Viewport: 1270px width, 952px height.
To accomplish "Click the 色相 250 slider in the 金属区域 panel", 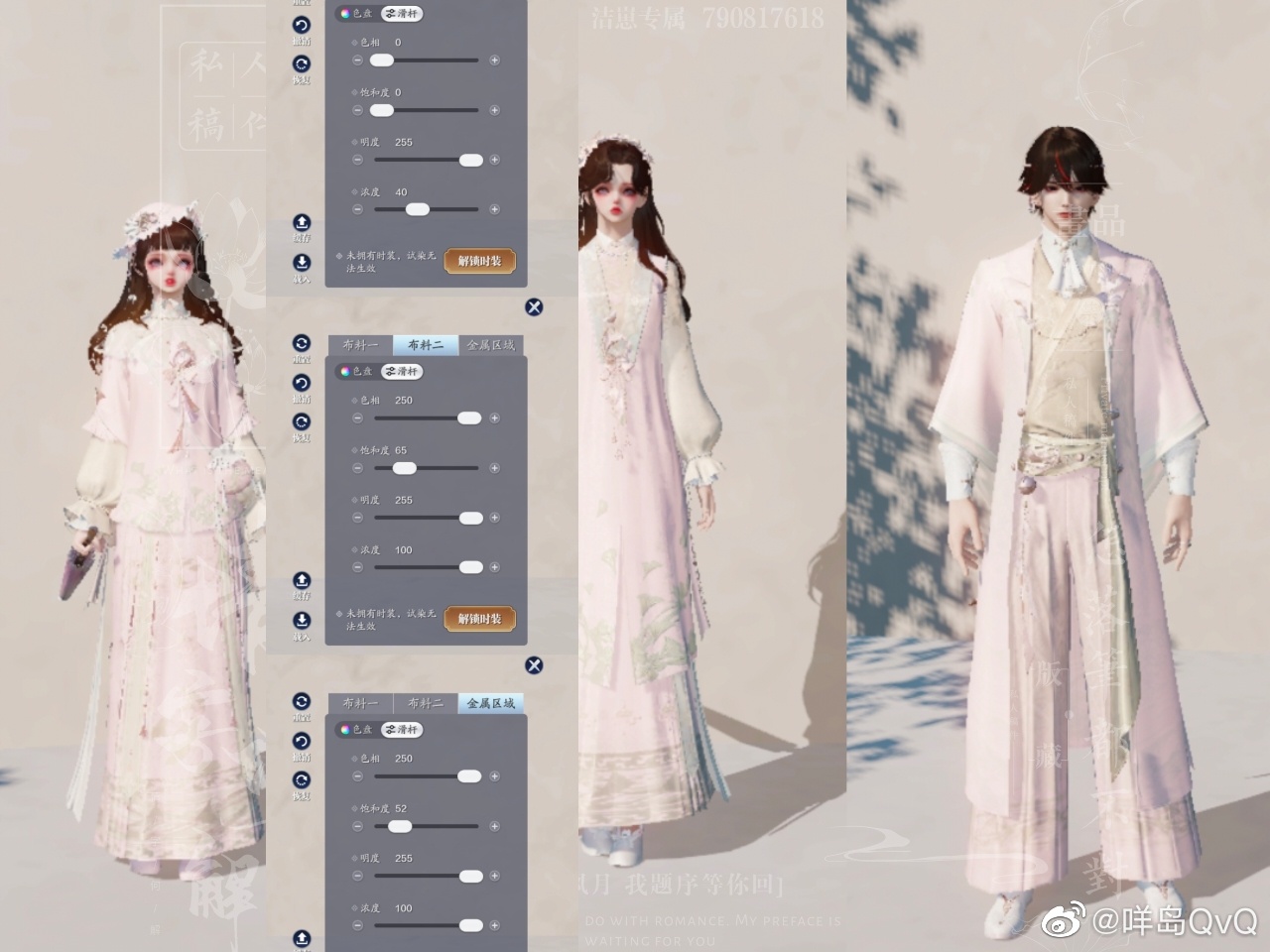I will [x=426, y=776].
